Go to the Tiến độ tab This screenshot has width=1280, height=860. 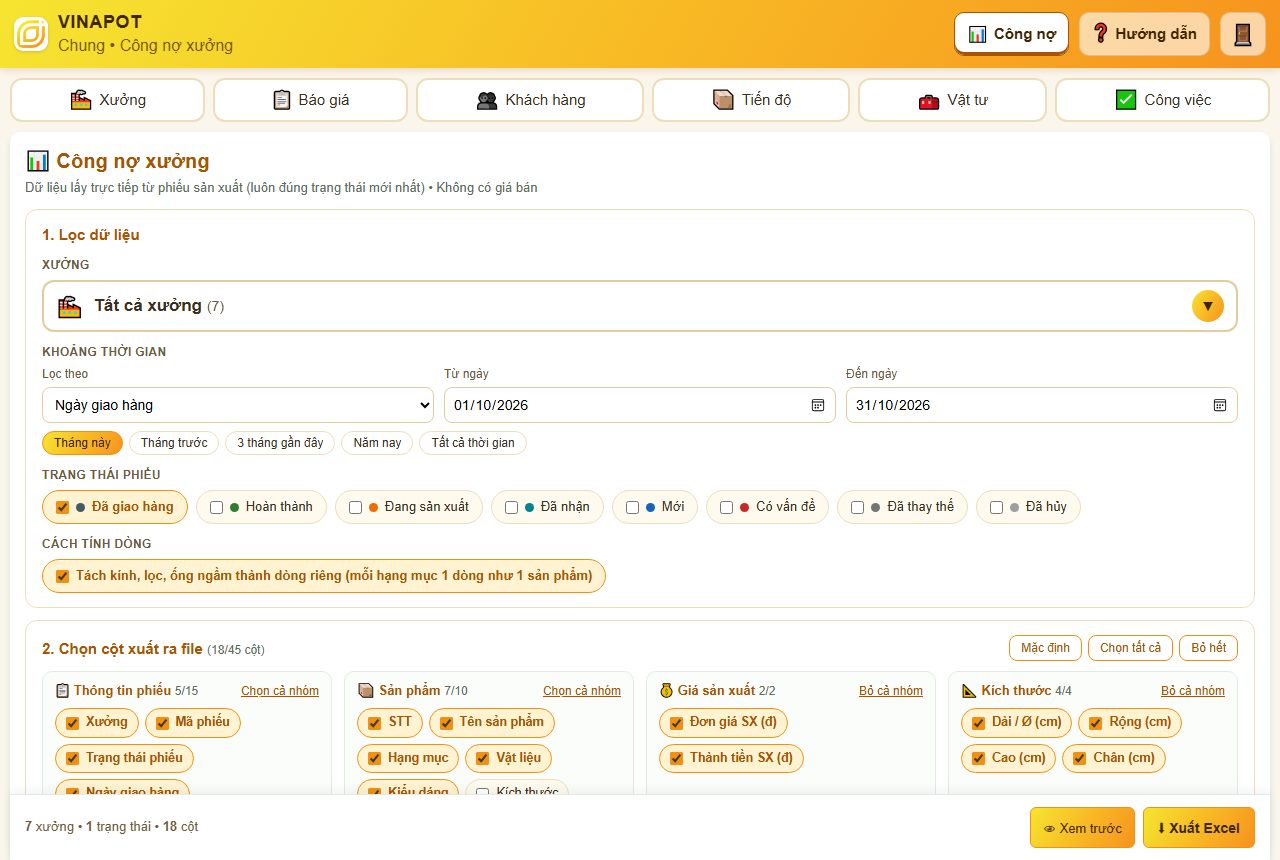(x=751, y=100)
